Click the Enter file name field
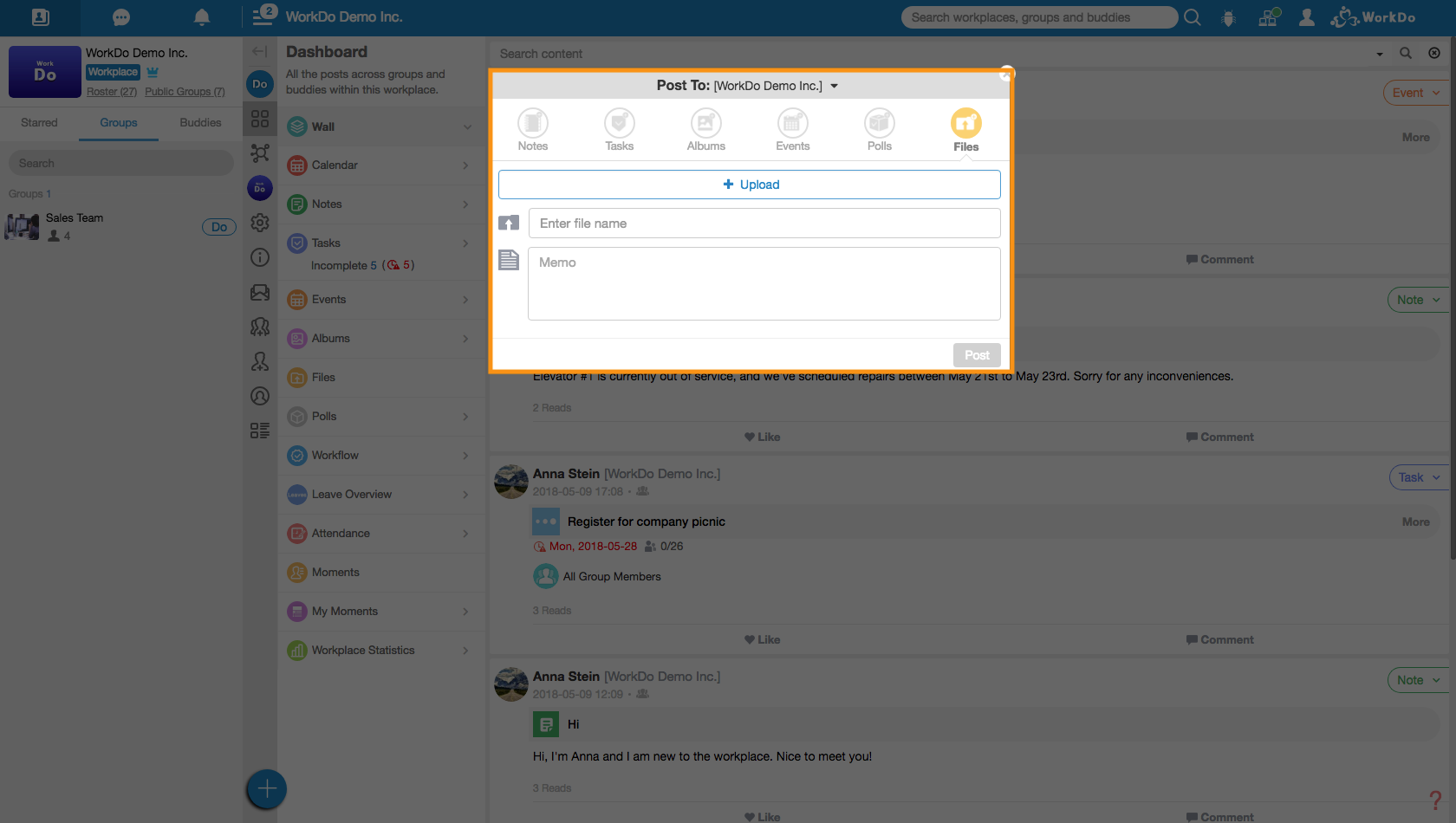 764,224
